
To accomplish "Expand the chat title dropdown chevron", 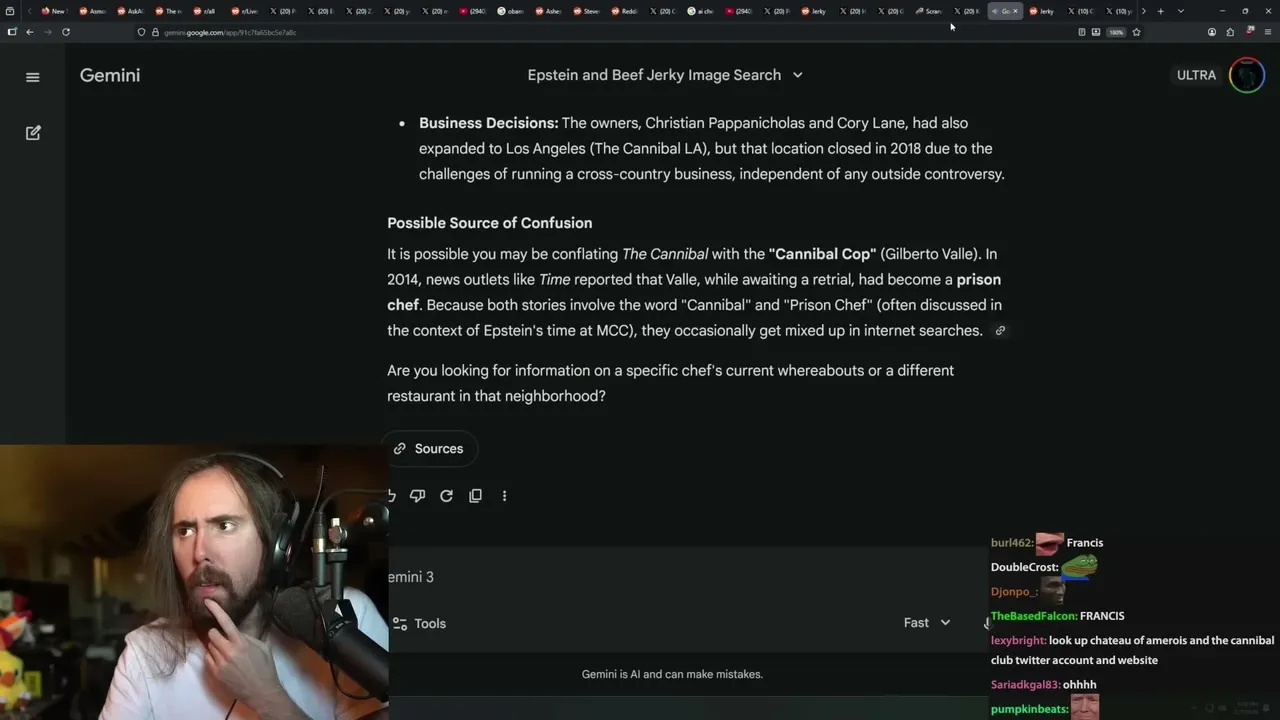I will [797, 75].
